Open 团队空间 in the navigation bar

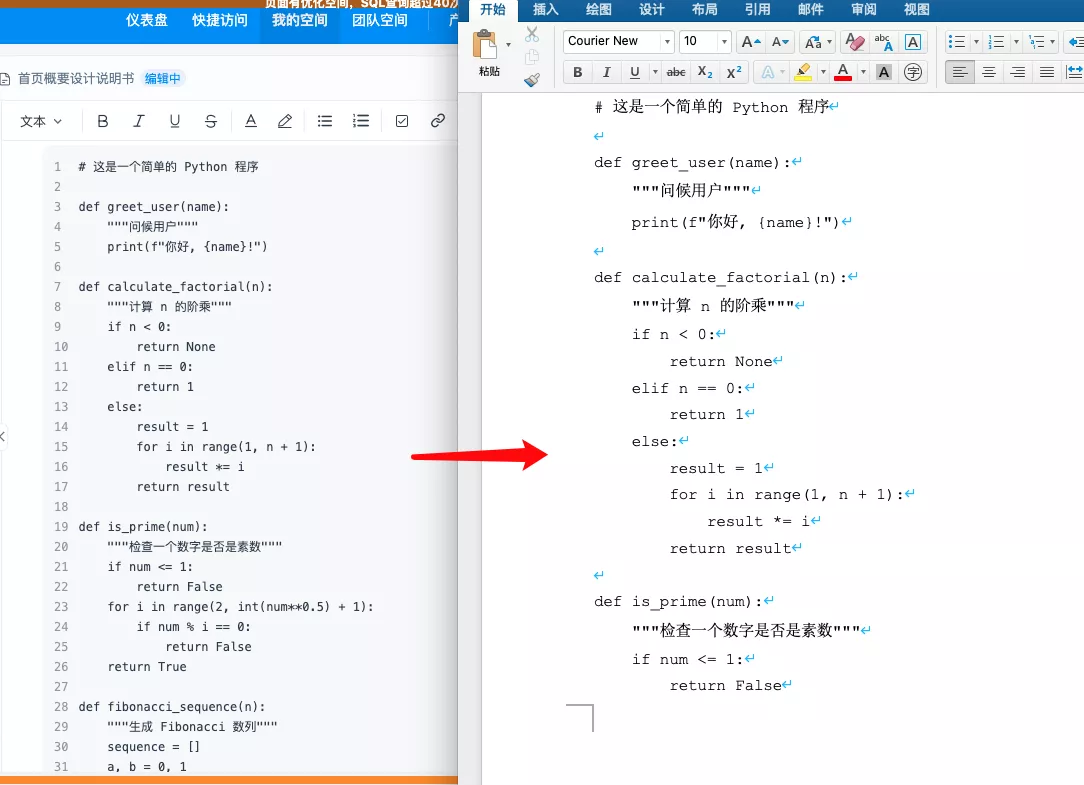(x=380, y=20)
